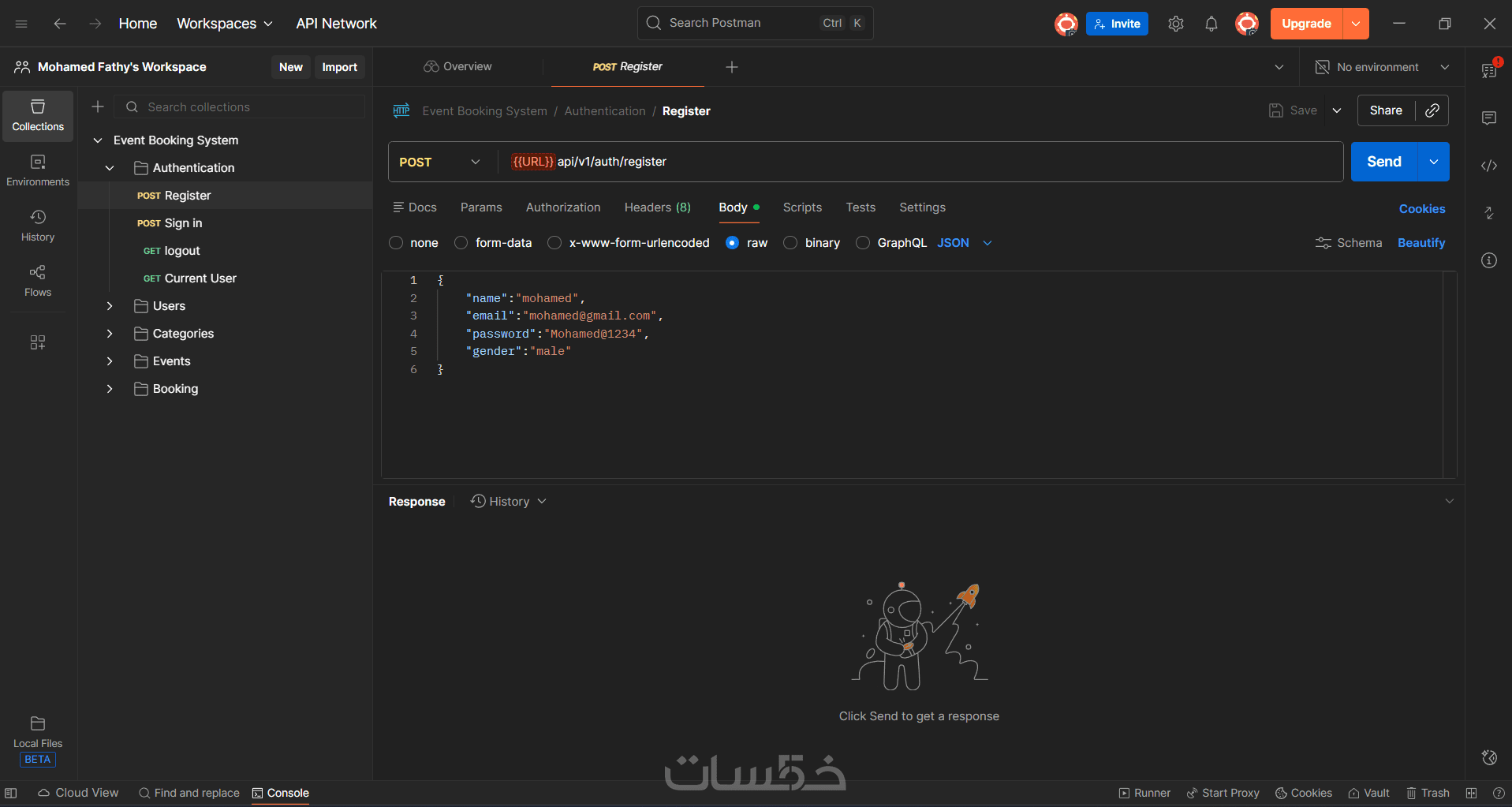Click the Search collections field
The height and width of the screenshot is (807, 1512).
click(240, 107)
